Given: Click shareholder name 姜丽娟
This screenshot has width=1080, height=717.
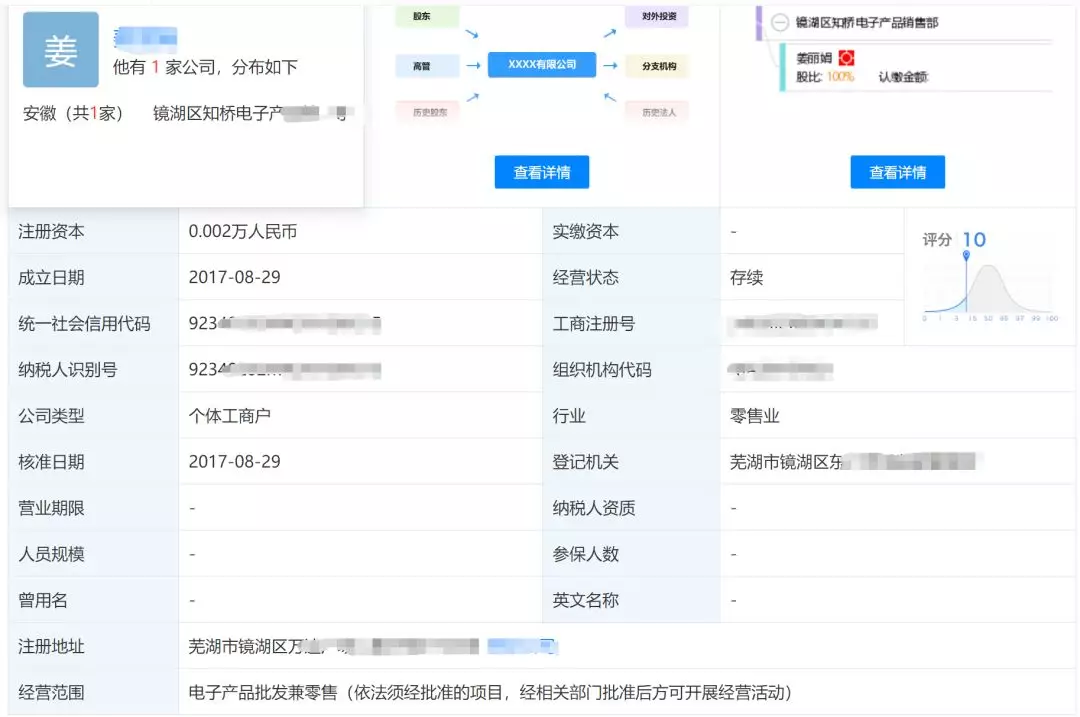Looking at the screenshot, I should pyautogui.click(x=814, y=59).
